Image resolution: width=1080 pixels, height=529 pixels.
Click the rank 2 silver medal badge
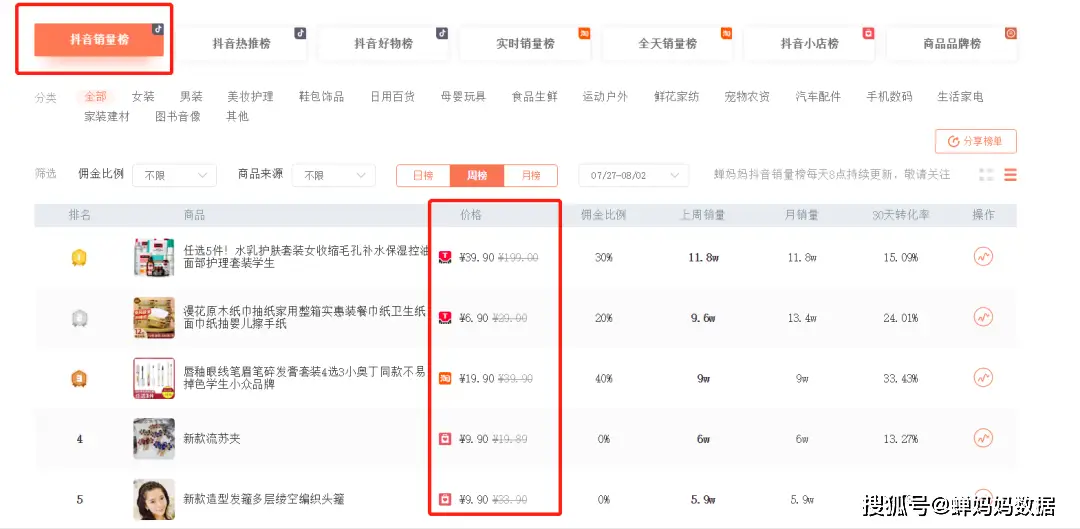point(79,318)
